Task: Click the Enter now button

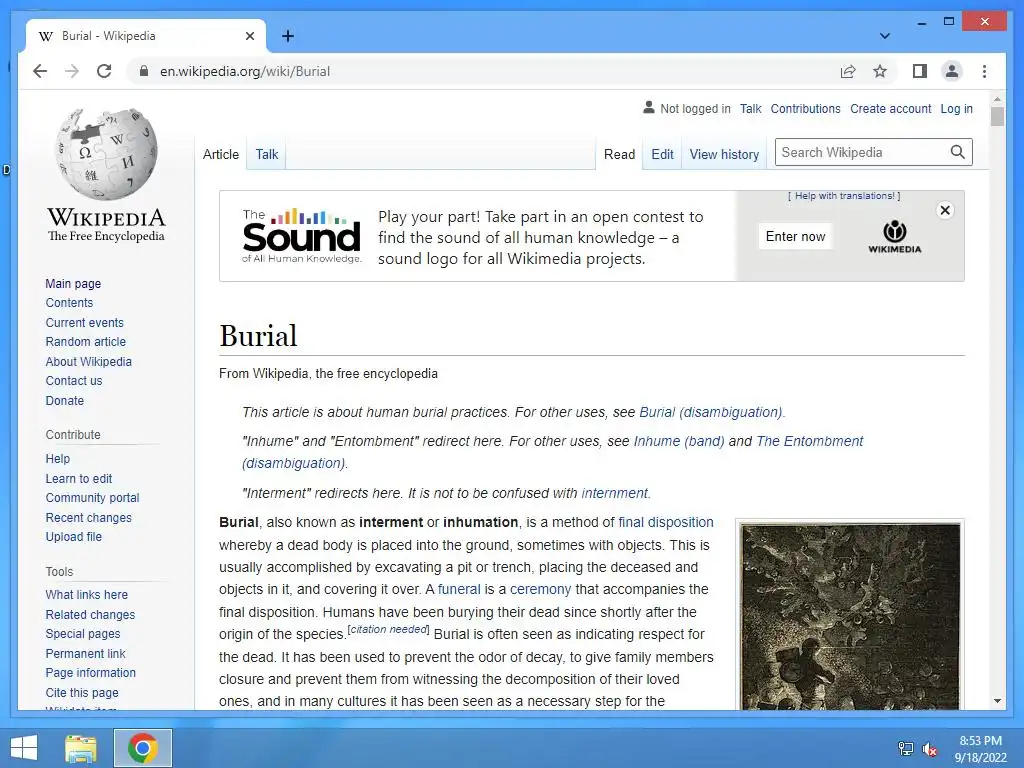Action: pyautogui.click(x=795, y=236)
